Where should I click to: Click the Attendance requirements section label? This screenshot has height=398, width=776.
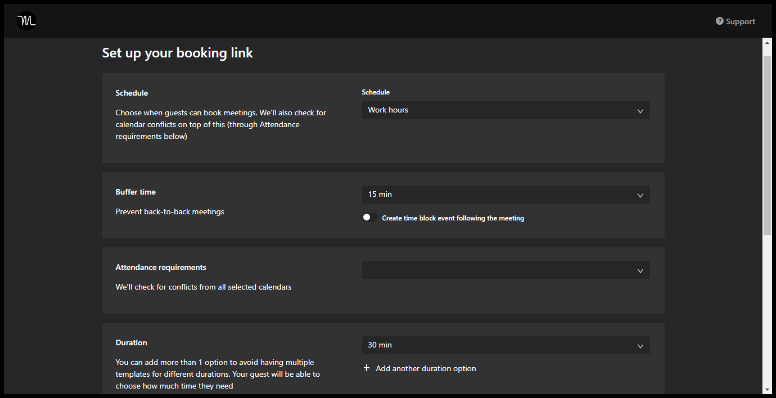coord(161,267)
